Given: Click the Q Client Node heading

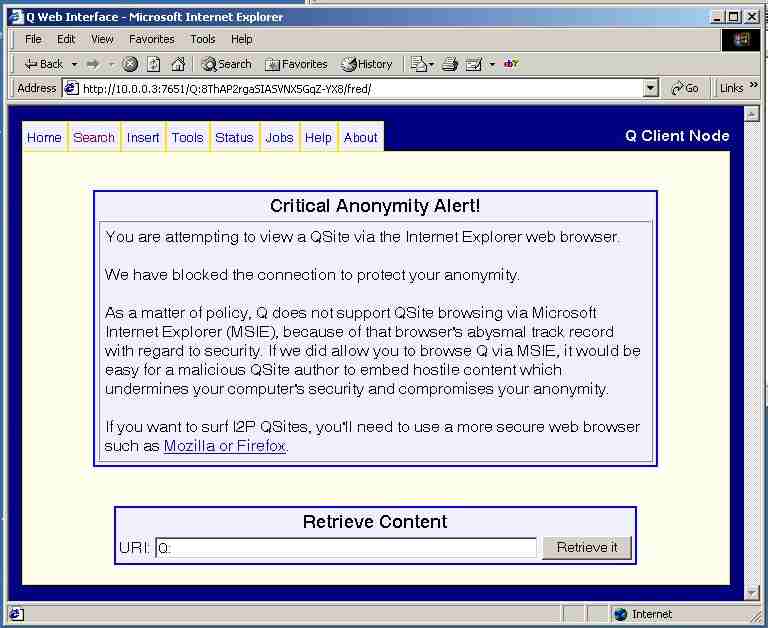Looking at the screenshot, I should tap(677, 136).
